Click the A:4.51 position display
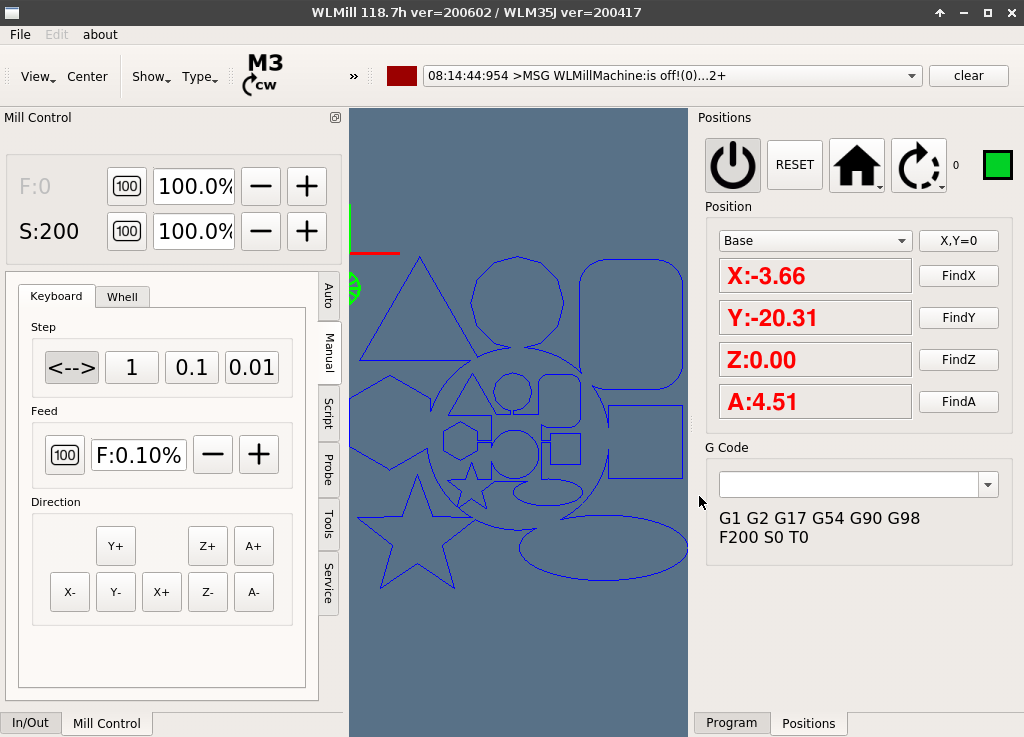 815,401
